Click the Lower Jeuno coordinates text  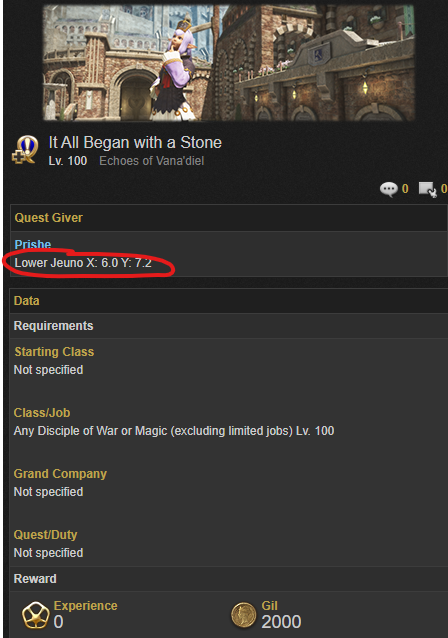pos(83,263)
